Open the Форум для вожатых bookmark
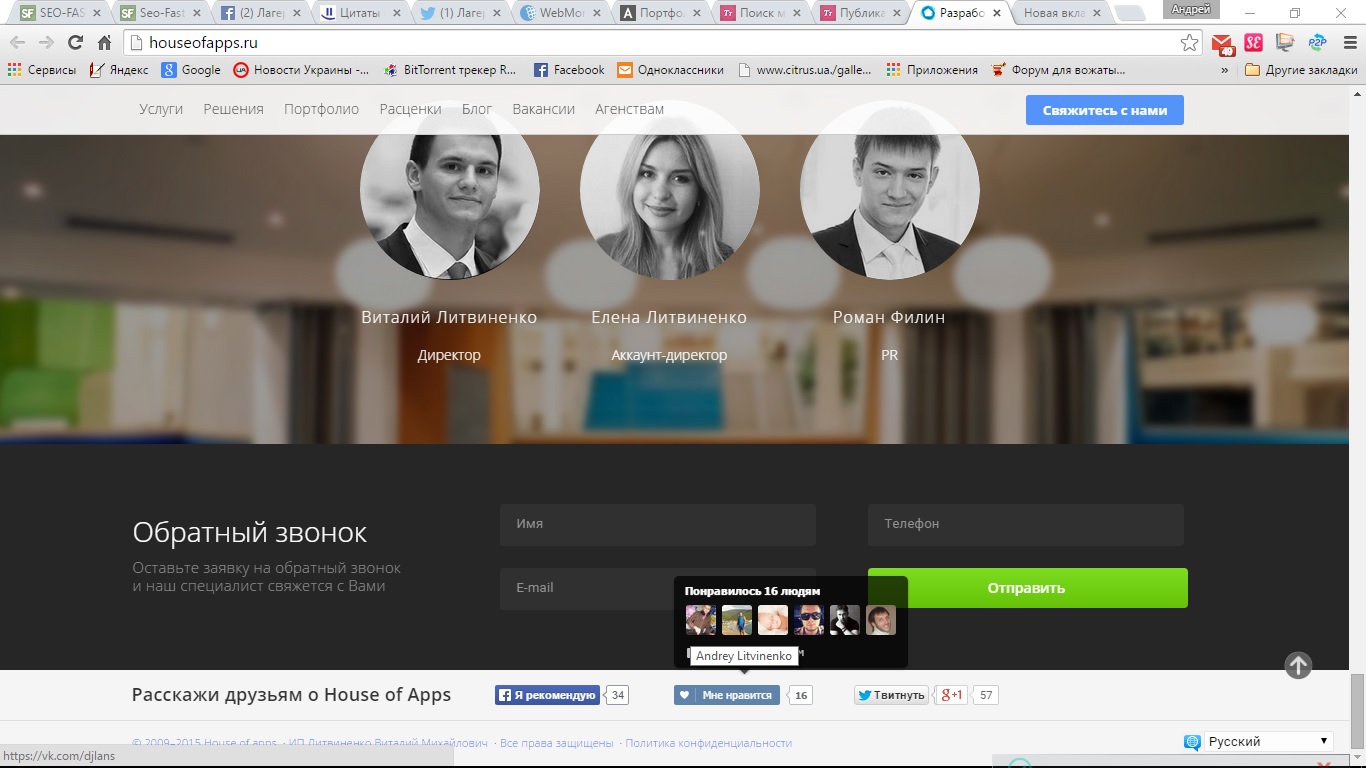This screenshot has width=1366, height=768. pos(1058,70)
